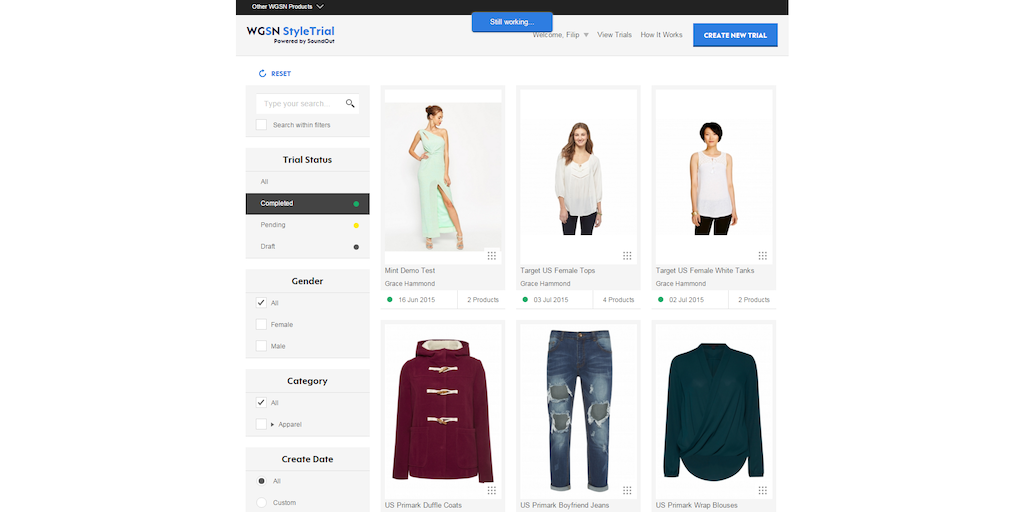Select Draft trial status filter

(308, 247)
